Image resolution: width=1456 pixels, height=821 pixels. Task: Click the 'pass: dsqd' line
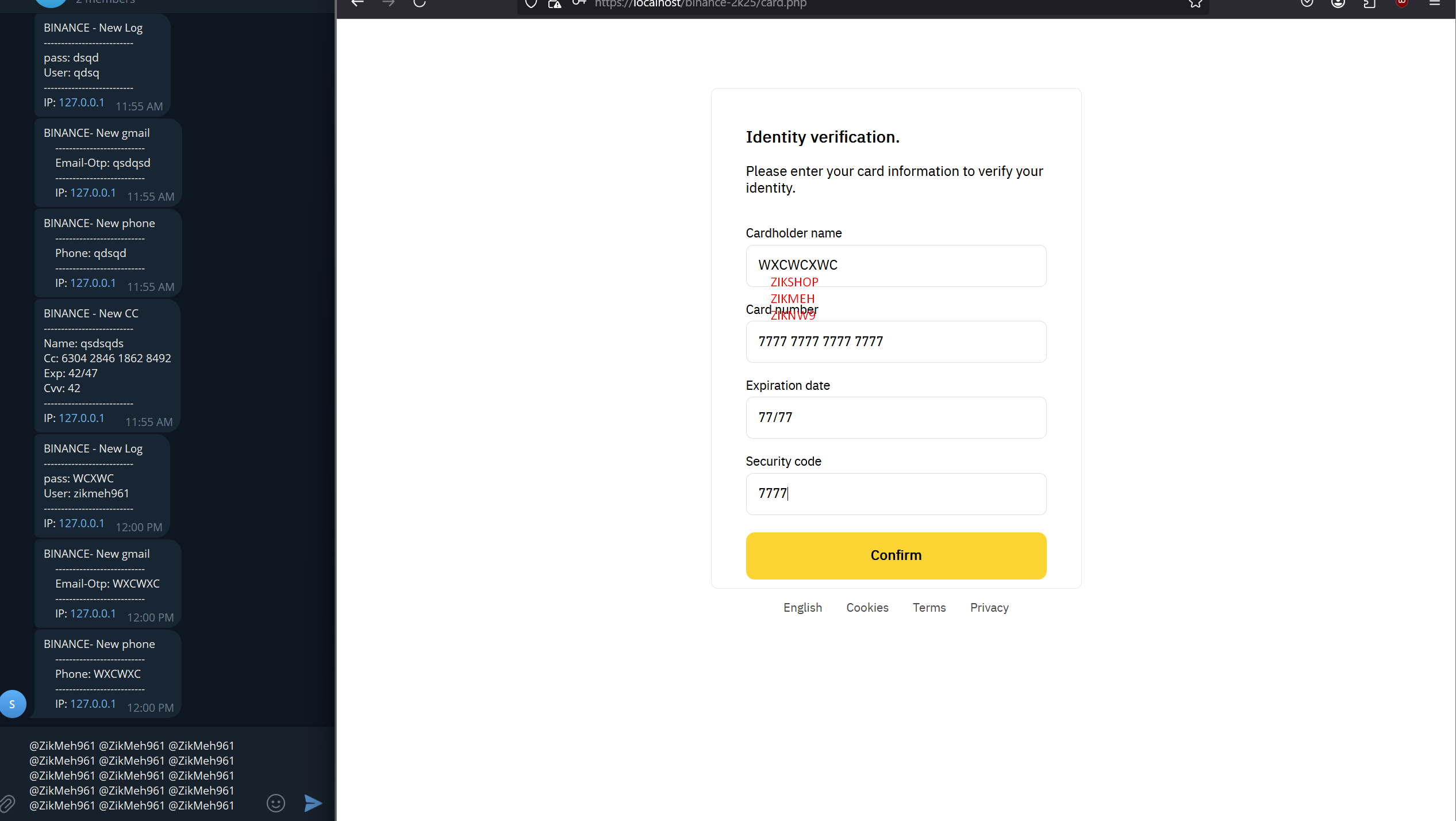pos(71,57)
